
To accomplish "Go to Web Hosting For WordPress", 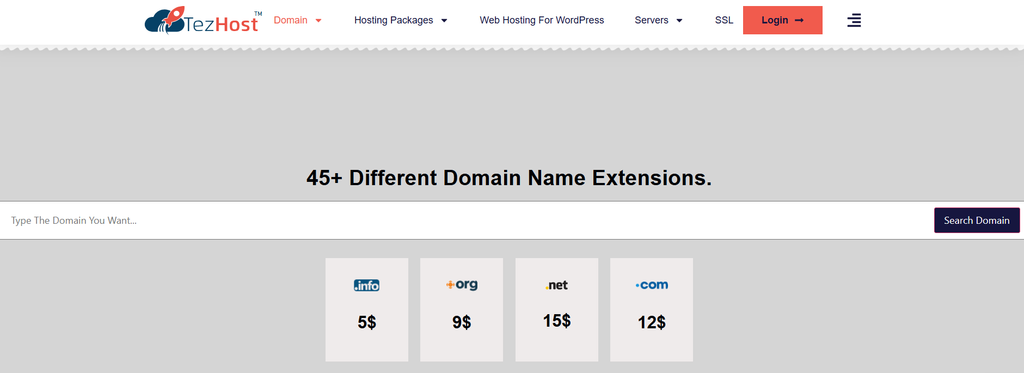I will [x=542, y=20].
